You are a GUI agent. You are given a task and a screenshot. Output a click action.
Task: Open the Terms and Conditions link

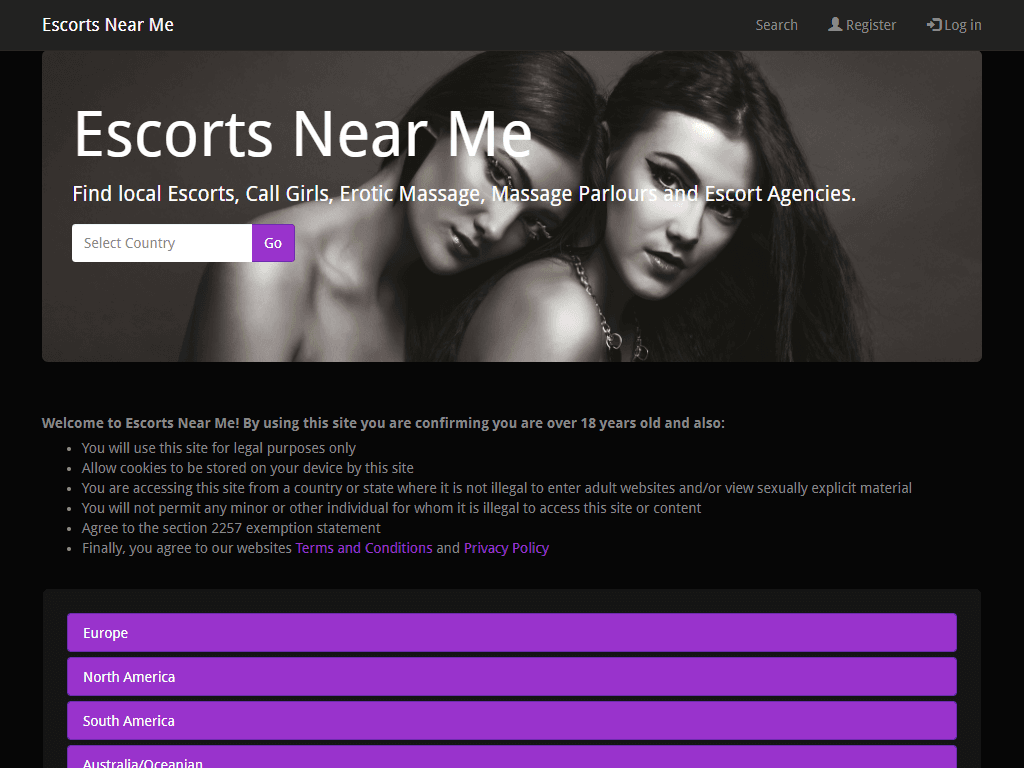tap(363, 547)
